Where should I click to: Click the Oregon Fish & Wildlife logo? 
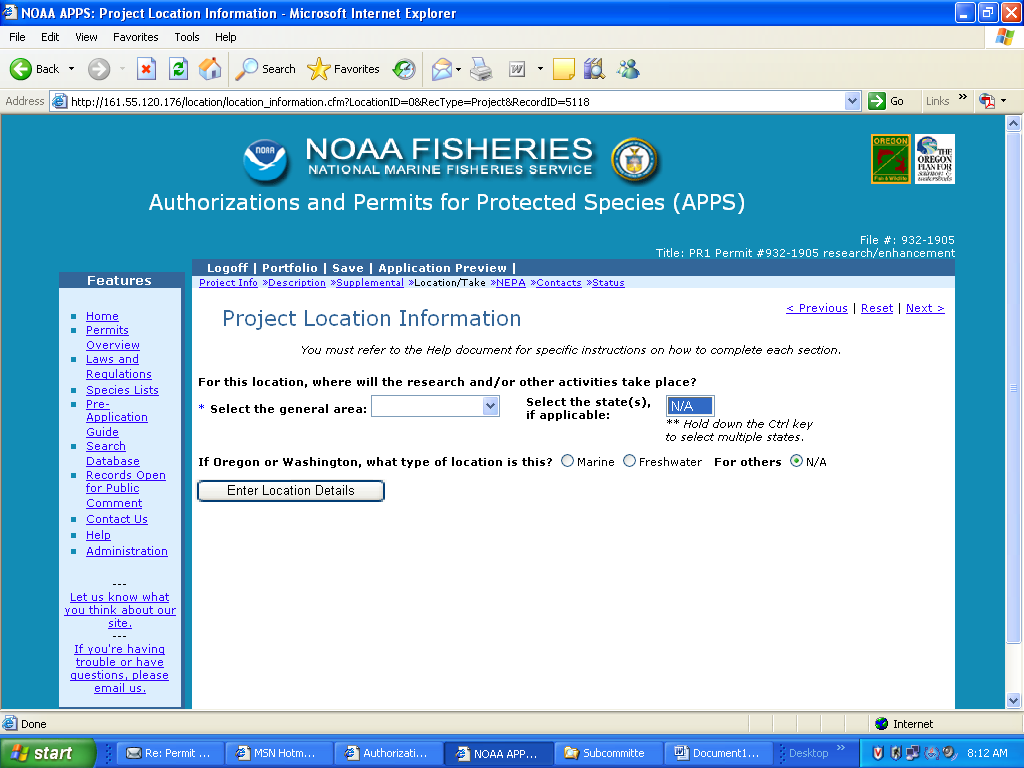(891, 159)
